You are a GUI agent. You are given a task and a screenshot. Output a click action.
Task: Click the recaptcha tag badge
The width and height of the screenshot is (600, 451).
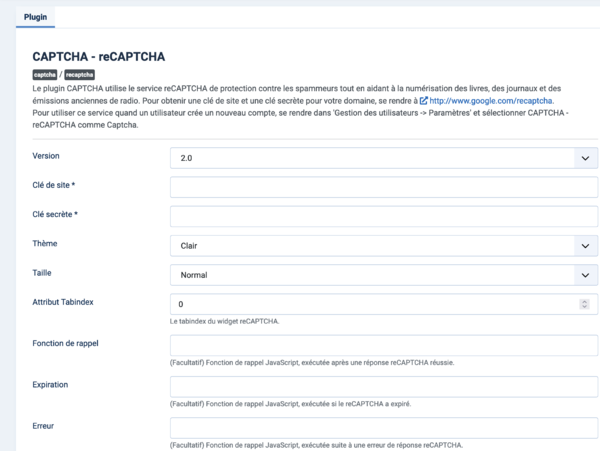(79, 75)
